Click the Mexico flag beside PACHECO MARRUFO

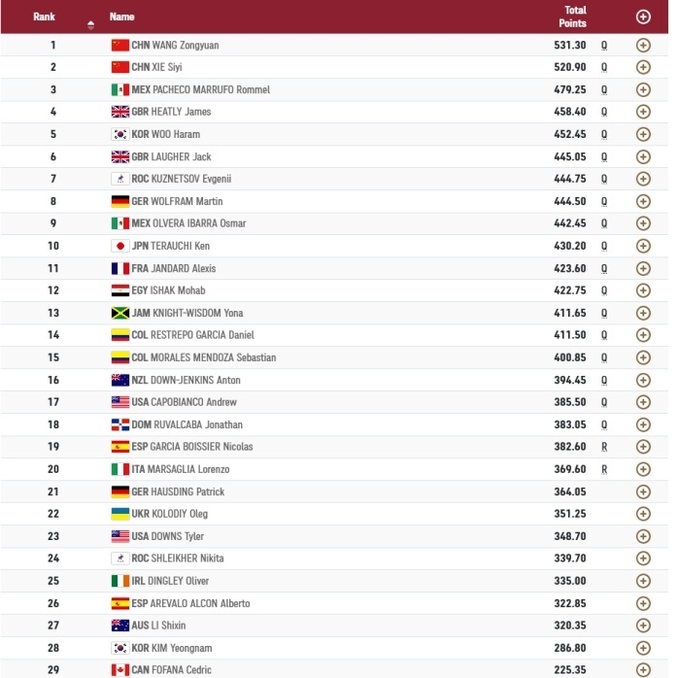[x=120, y=90]
